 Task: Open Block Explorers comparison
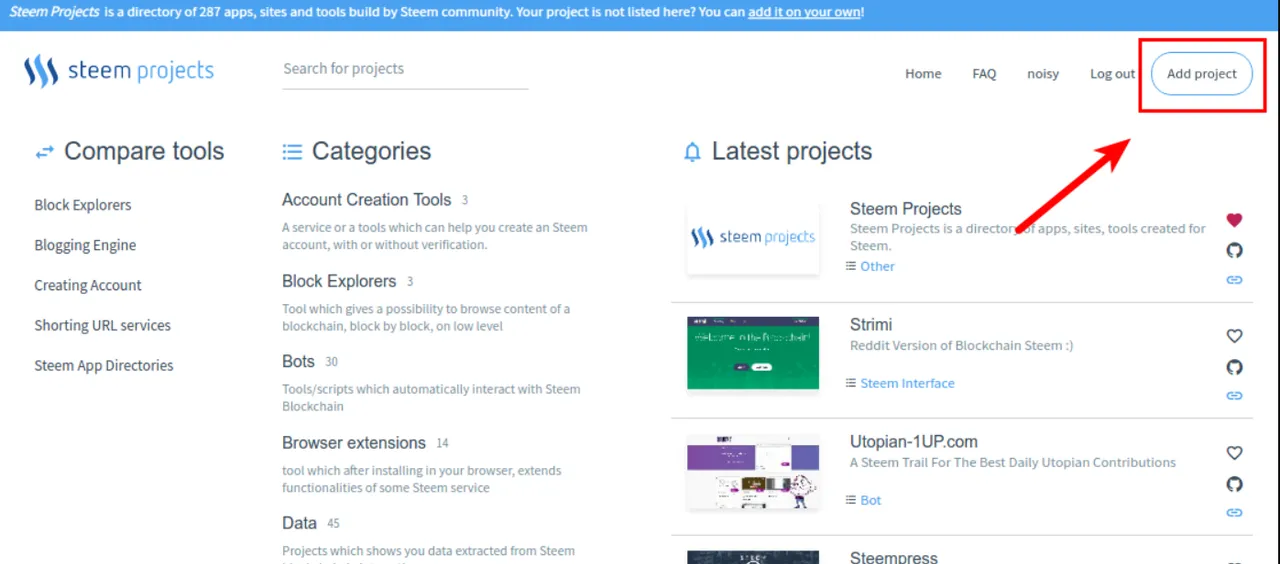tap(83, 205)
